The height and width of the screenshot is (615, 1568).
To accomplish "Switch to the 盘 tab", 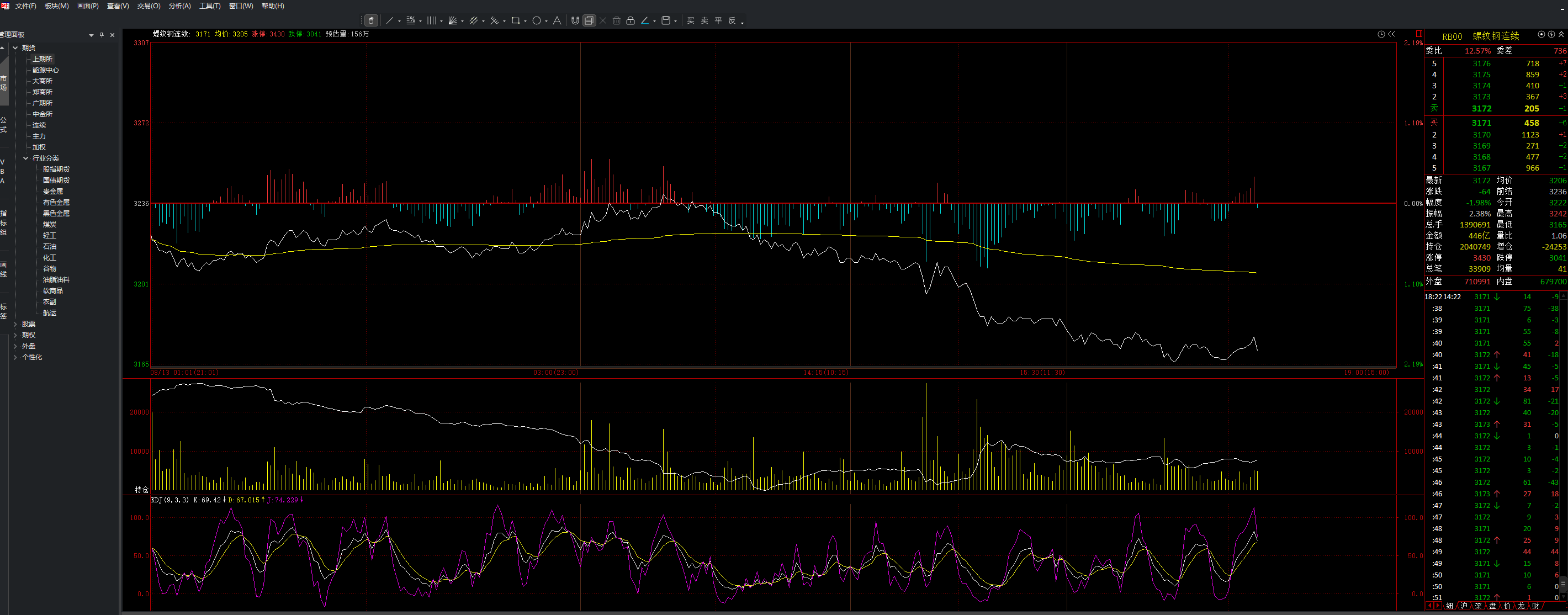I will click(1492, 606).
